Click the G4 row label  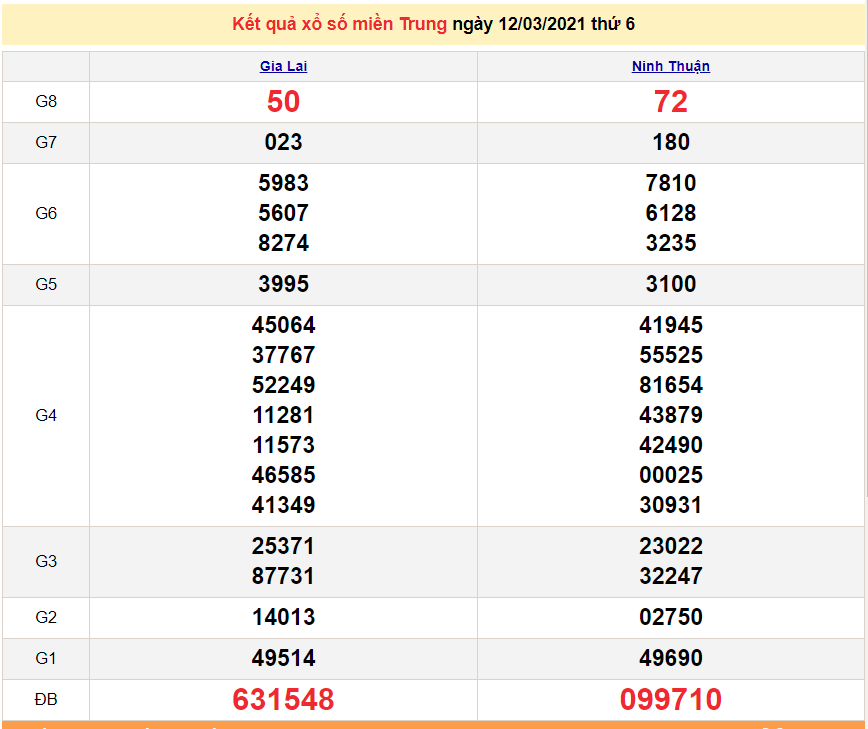46,416
